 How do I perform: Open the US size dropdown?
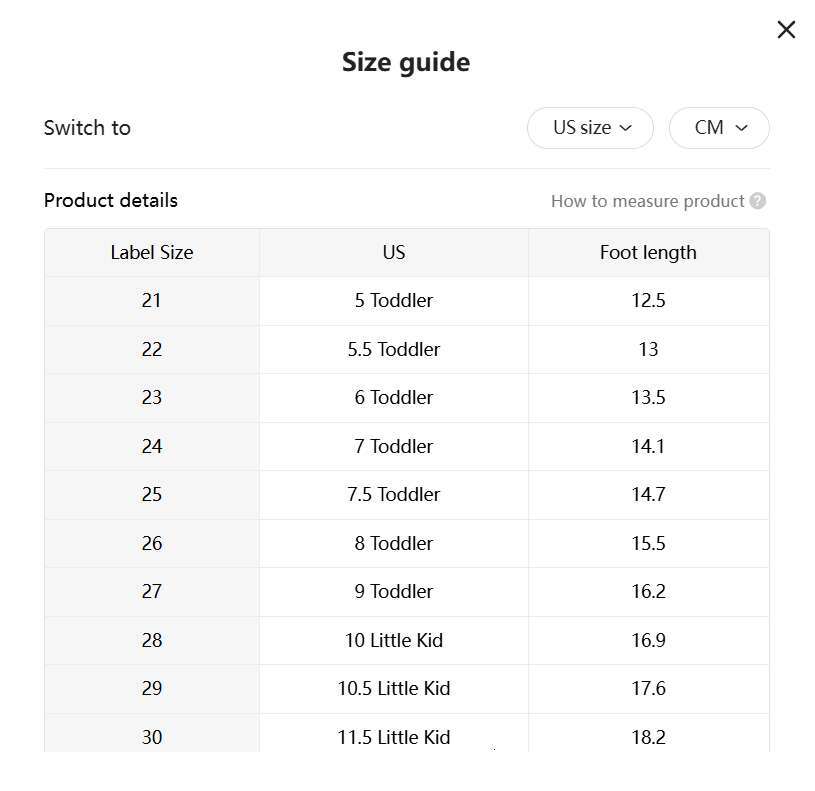pyautogui.click(x=590, y=128)
